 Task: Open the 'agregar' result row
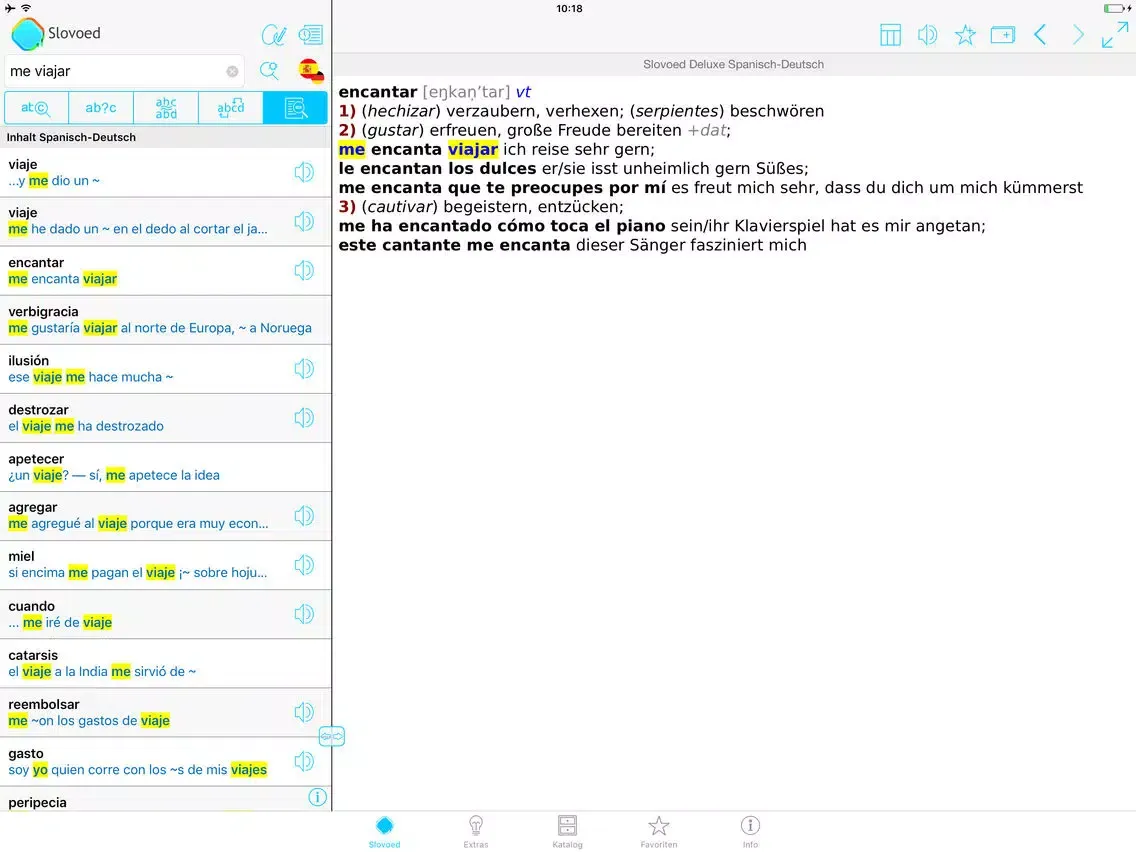click(166, 516)
